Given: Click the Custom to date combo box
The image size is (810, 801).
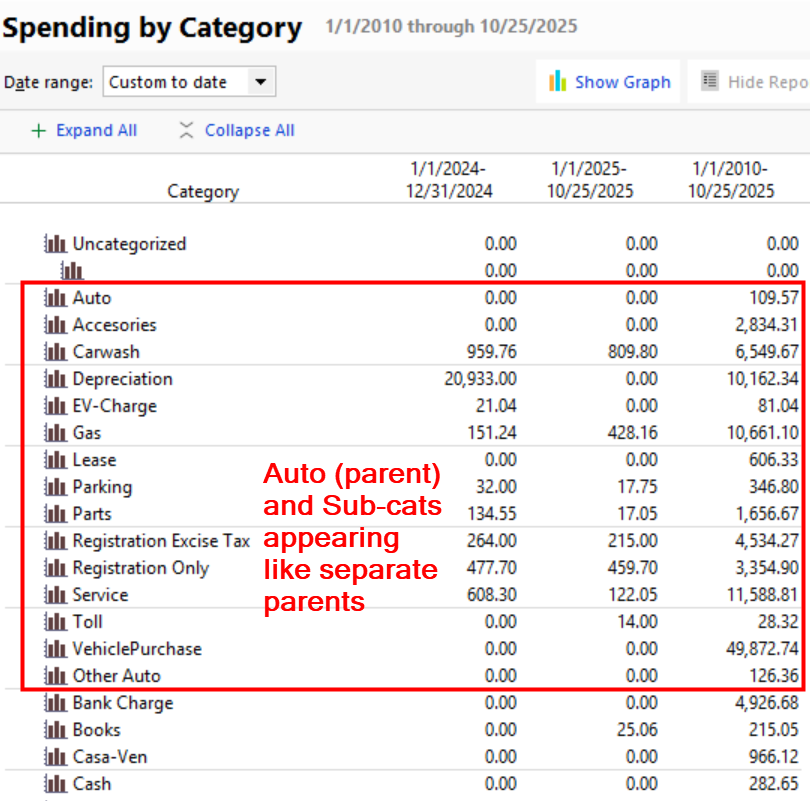Looking at the screenshot, I should pyautogui.click(x=189, y=82).
